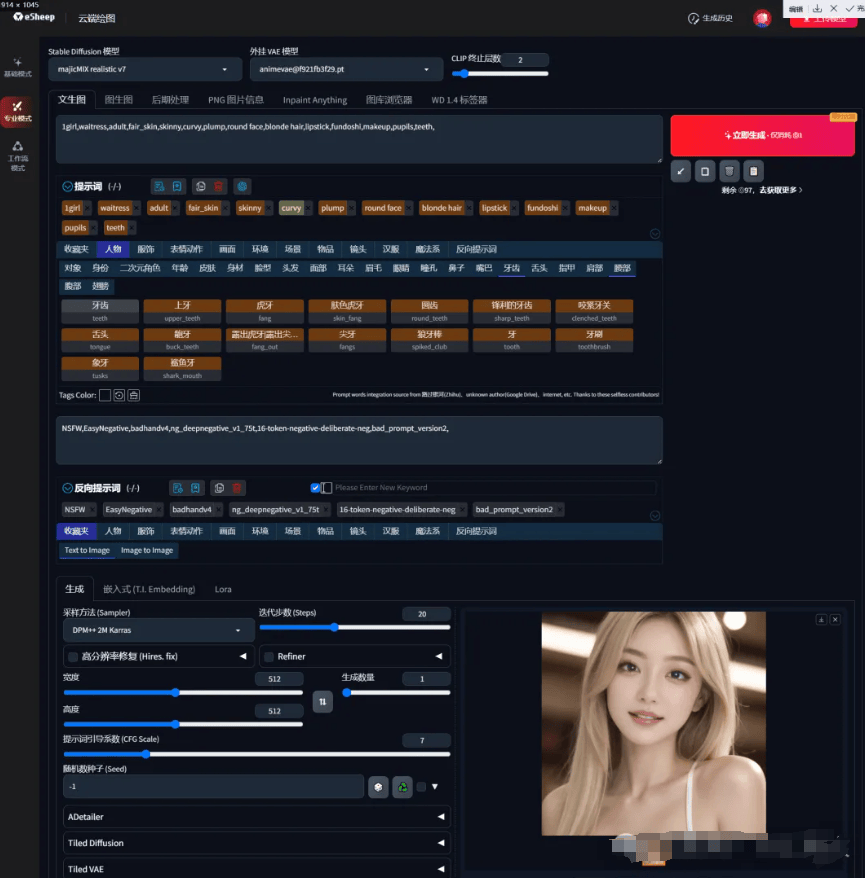Image resolution: width=865 pixels, height=878 pixels.
Task: Click the clipboard icon below the generate button
Action: 753,171
